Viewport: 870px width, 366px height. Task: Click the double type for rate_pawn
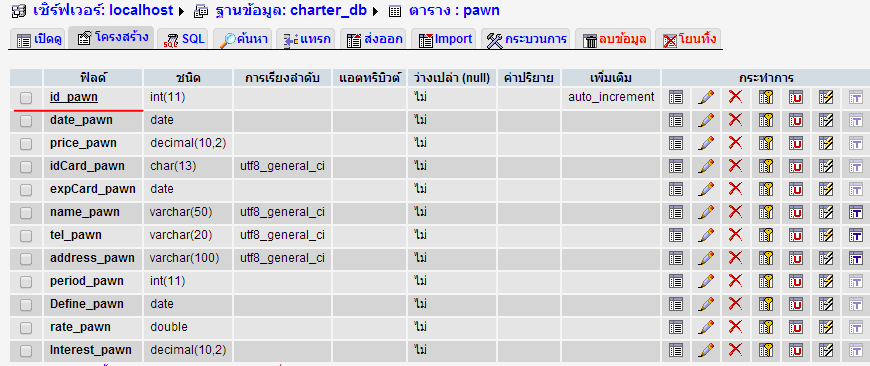coord(169,327)
